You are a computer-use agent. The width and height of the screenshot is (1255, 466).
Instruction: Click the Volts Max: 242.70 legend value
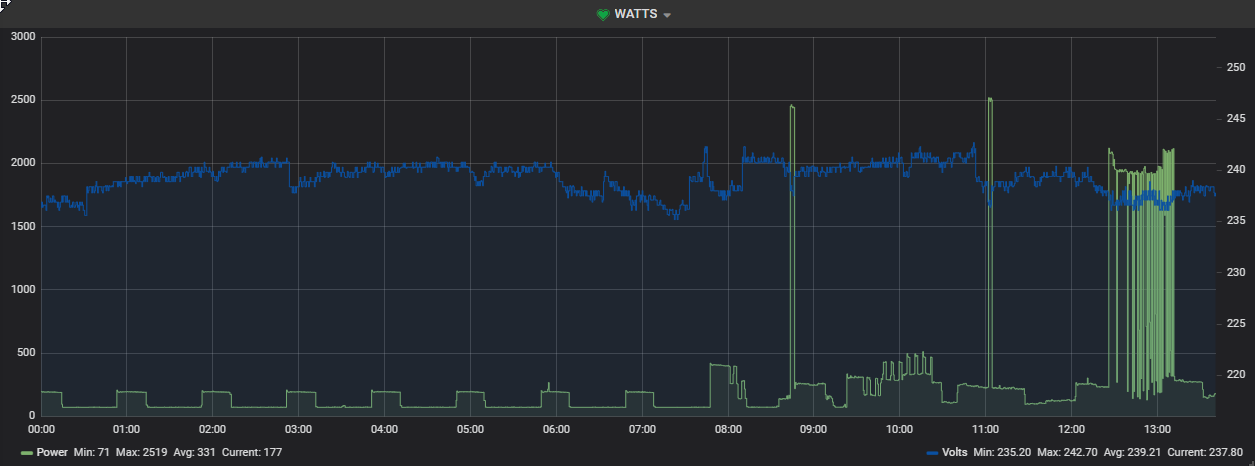1069,453
